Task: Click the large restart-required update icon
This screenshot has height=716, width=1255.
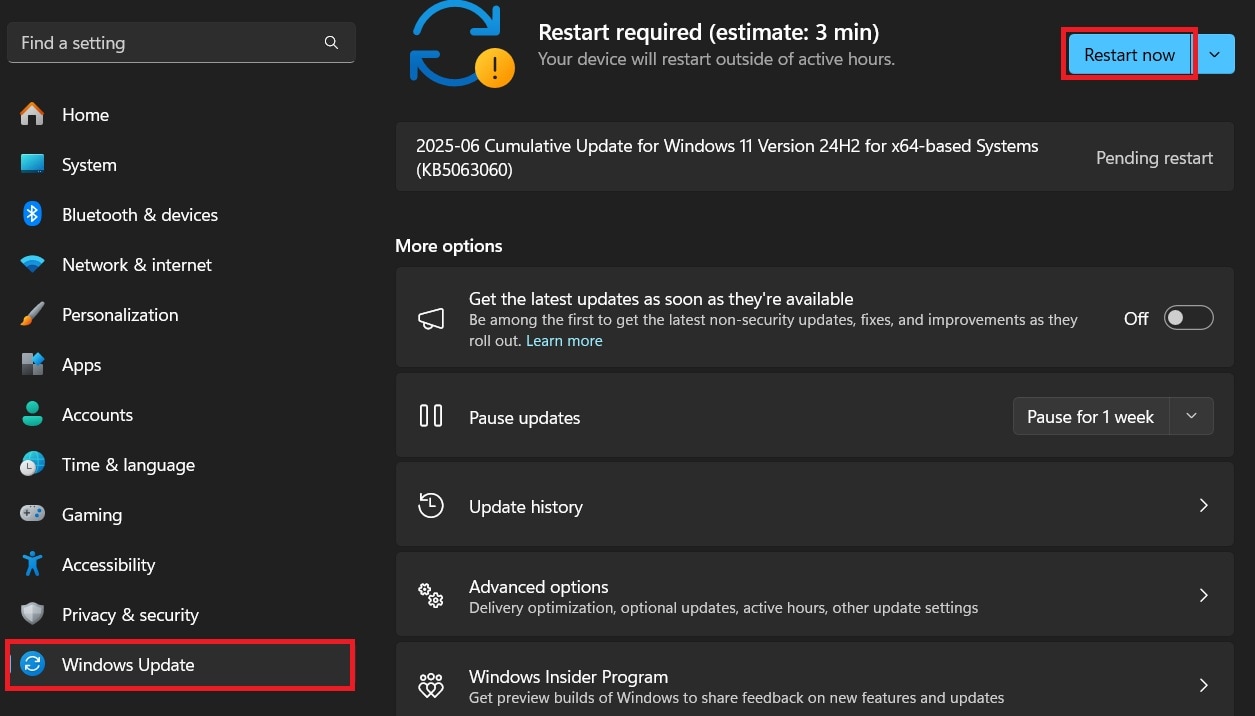Action: click(462, 43)
